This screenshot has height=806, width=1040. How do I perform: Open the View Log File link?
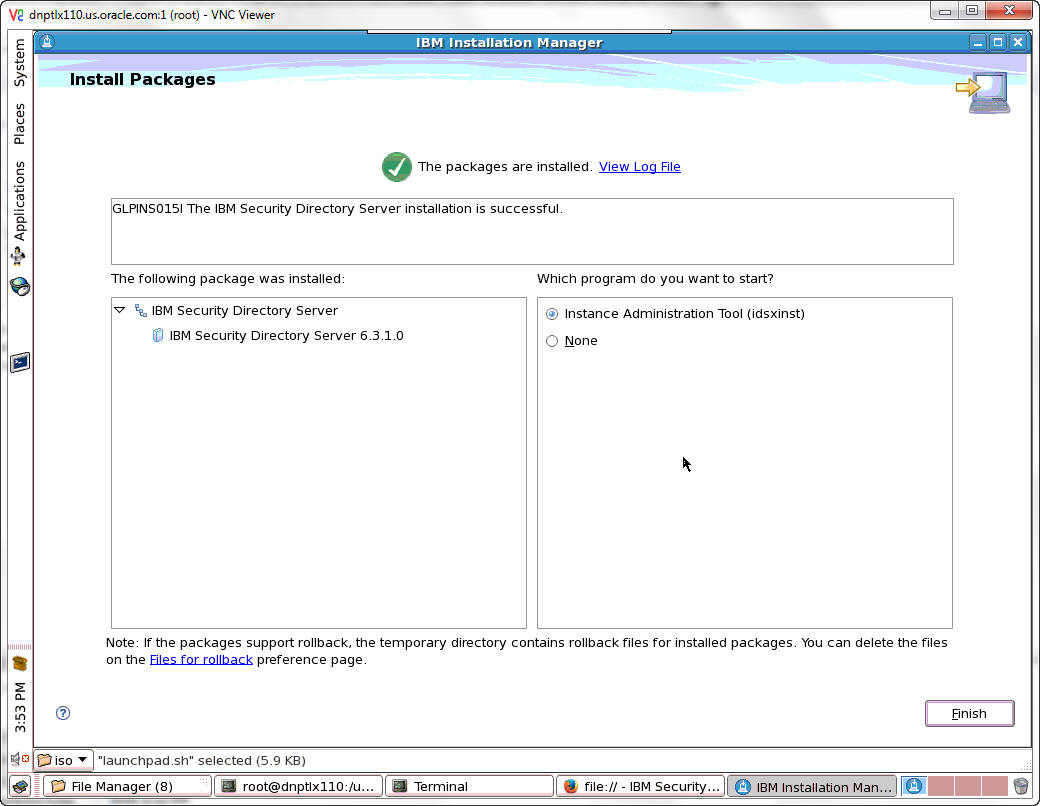[x=639, y=167]
